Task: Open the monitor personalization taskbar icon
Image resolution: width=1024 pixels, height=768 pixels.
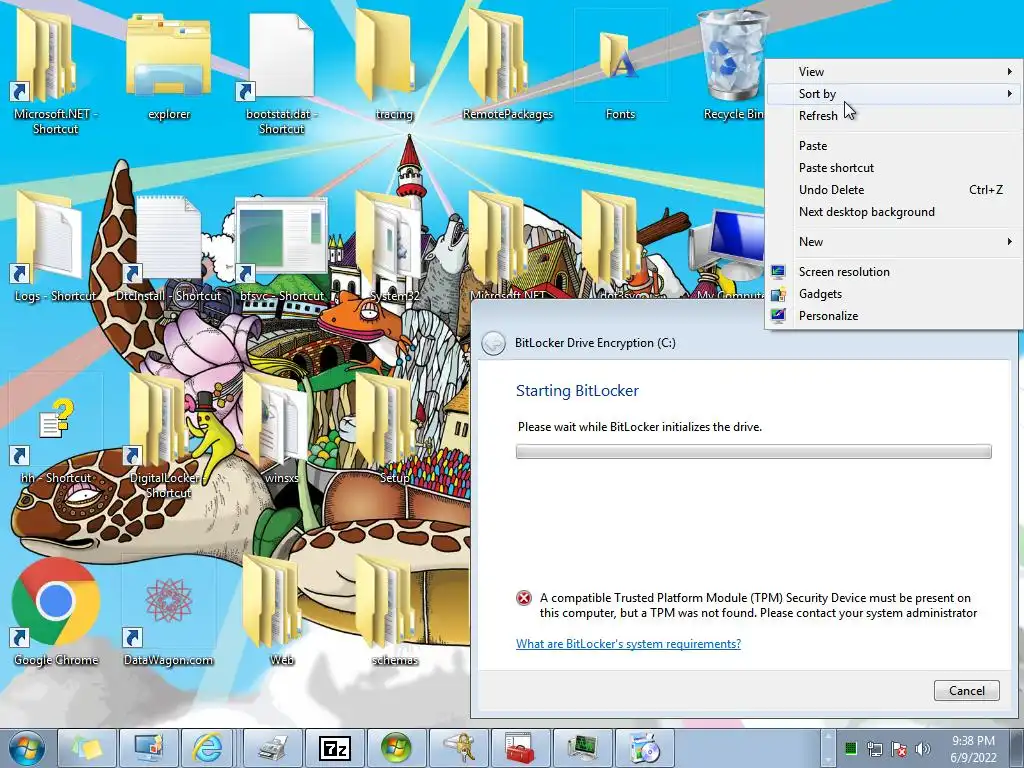Action: [x=149, y=748]
